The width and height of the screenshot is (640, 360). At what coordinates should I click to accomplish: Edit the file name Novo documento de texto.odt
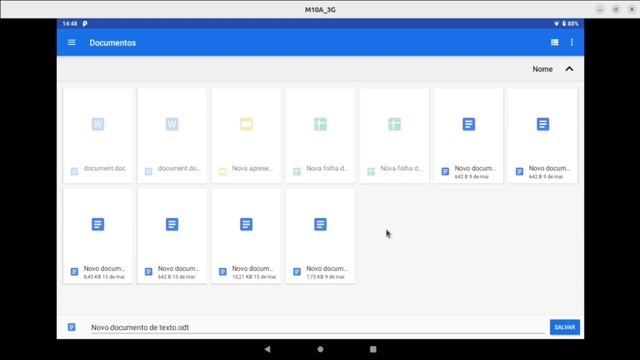coord(318,327)
